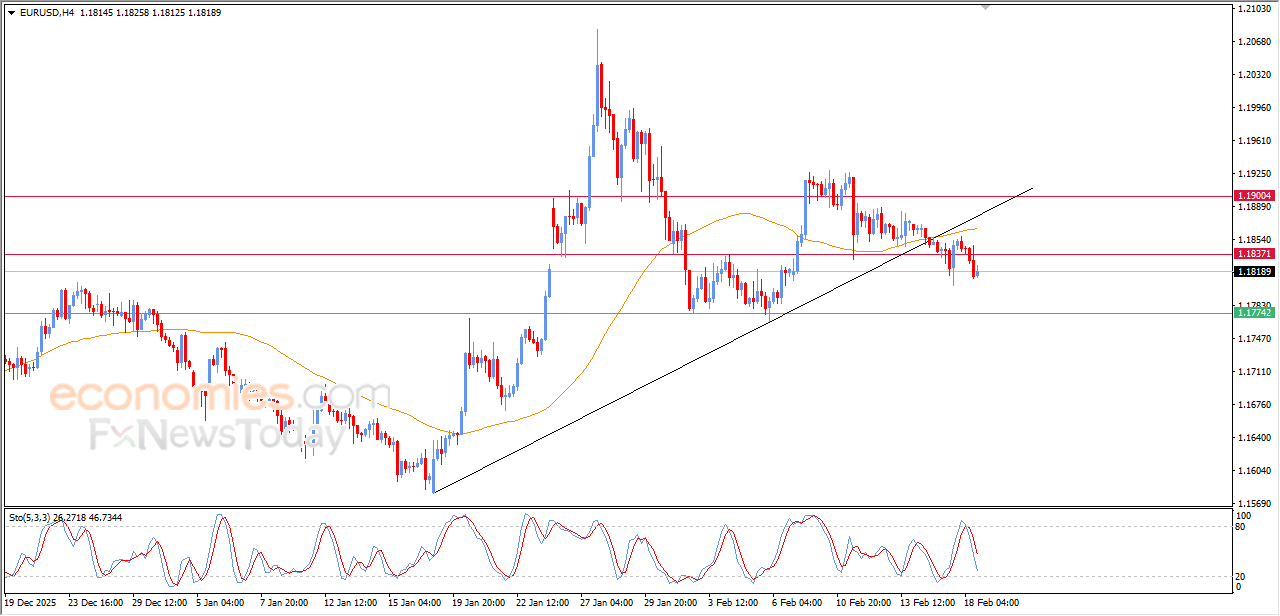Click the 27 Jan 04:00 time label
Viewport: 1280px width, 616px height.
tap(604, 604)
